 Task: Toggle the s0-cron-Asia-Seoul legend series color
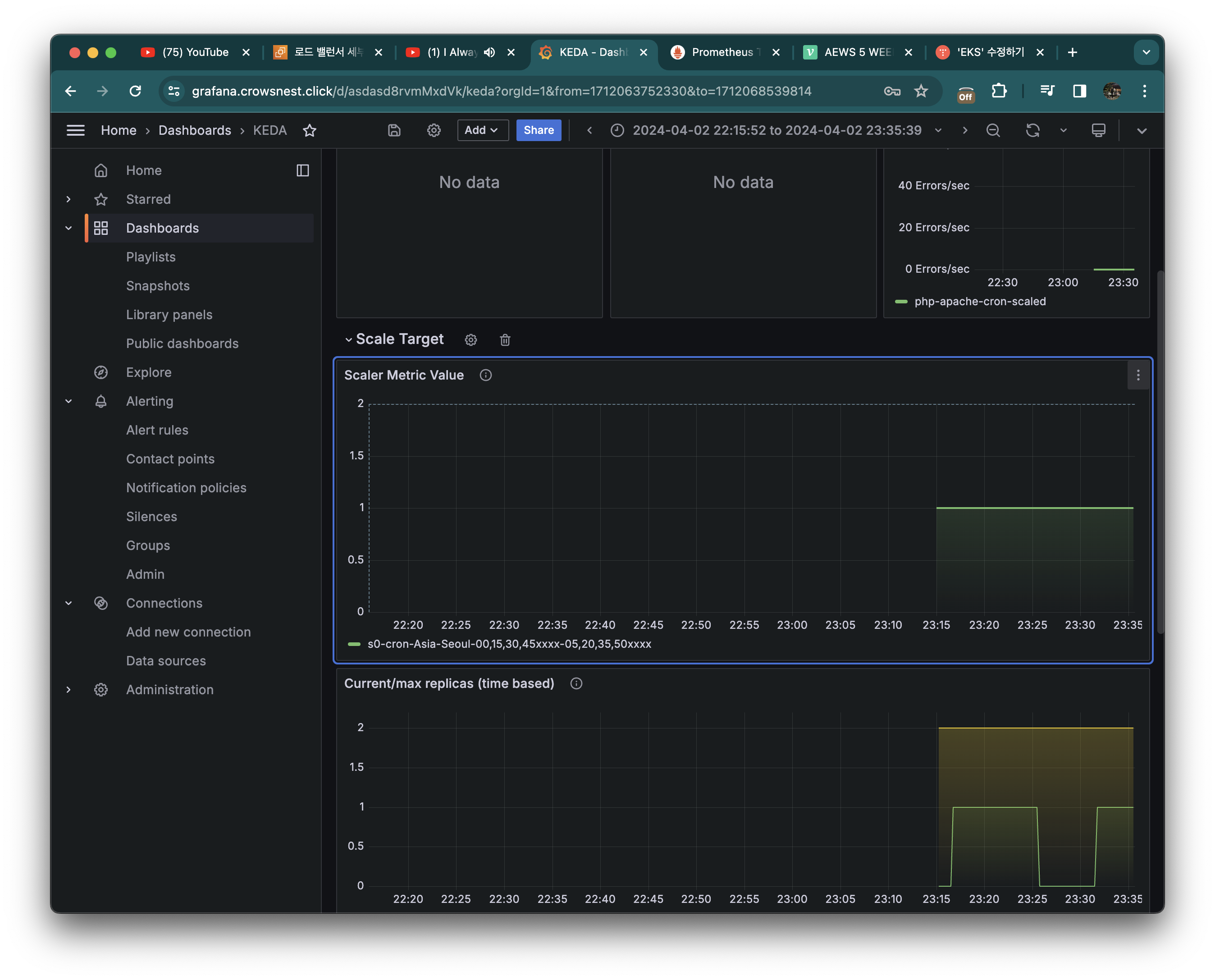[x=354, y=644]
